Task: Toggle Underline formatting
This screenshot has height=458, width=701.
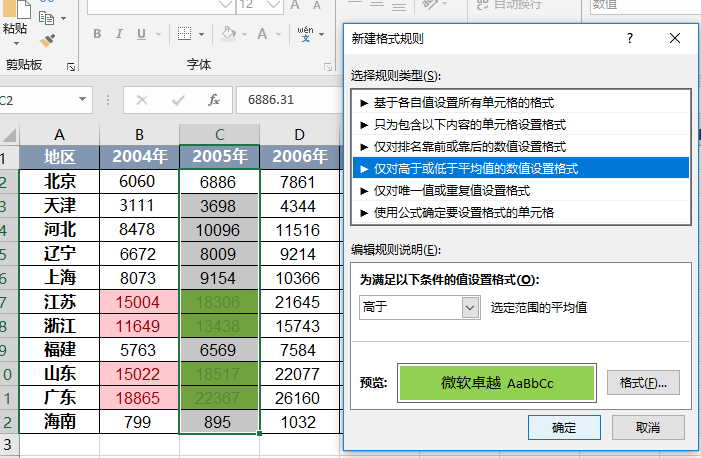Action: 141,34
